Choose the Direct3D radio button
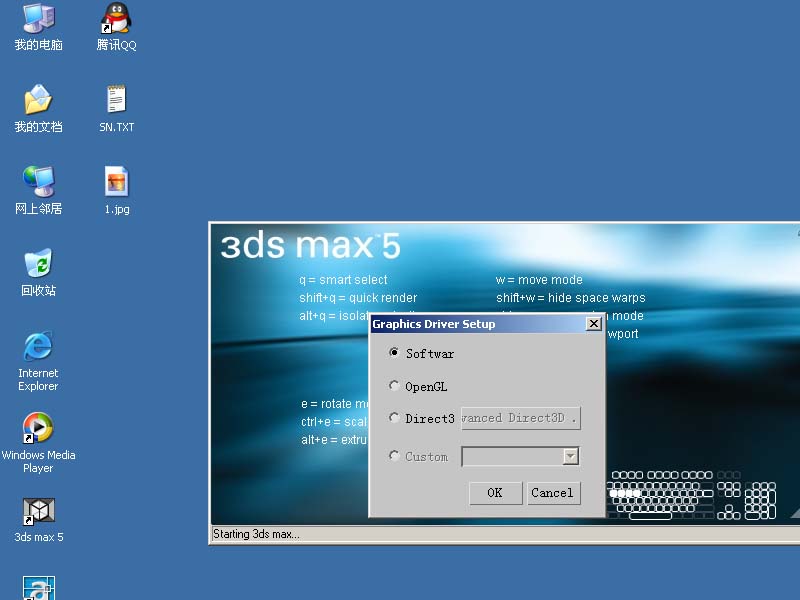 coord(394,418)
